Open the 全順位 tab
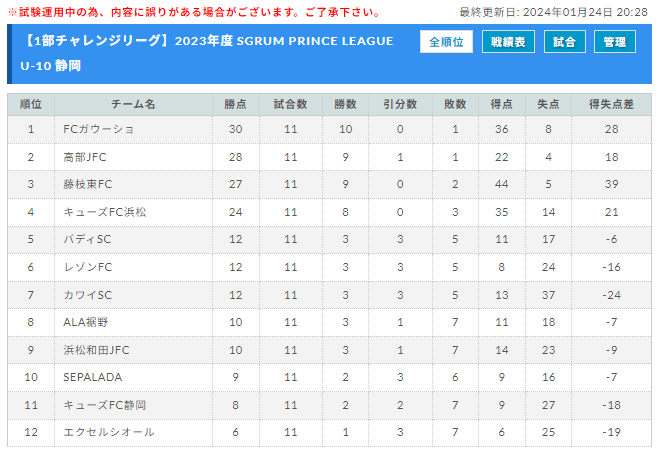The height and width of the screenshot is (451, 662). tap(446, 42)
